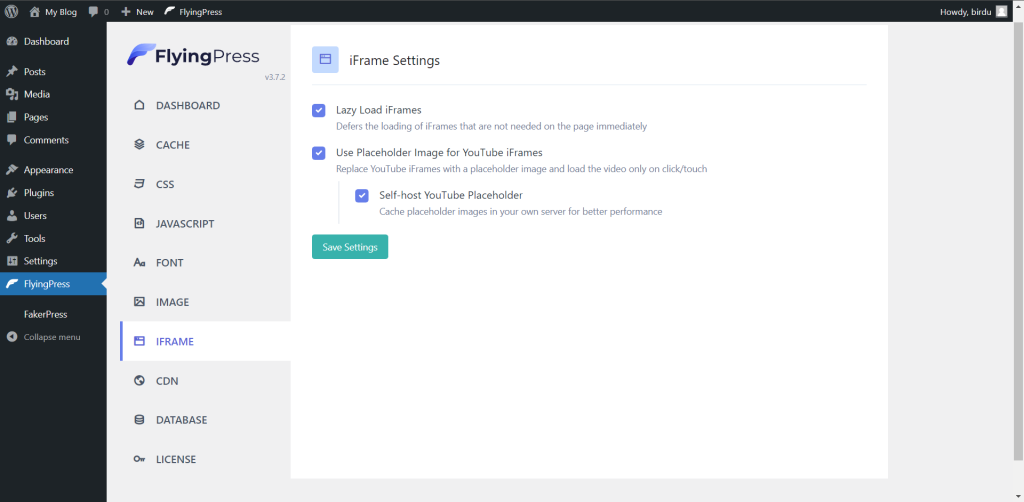Click the user avatar icon

[1001, 11]
